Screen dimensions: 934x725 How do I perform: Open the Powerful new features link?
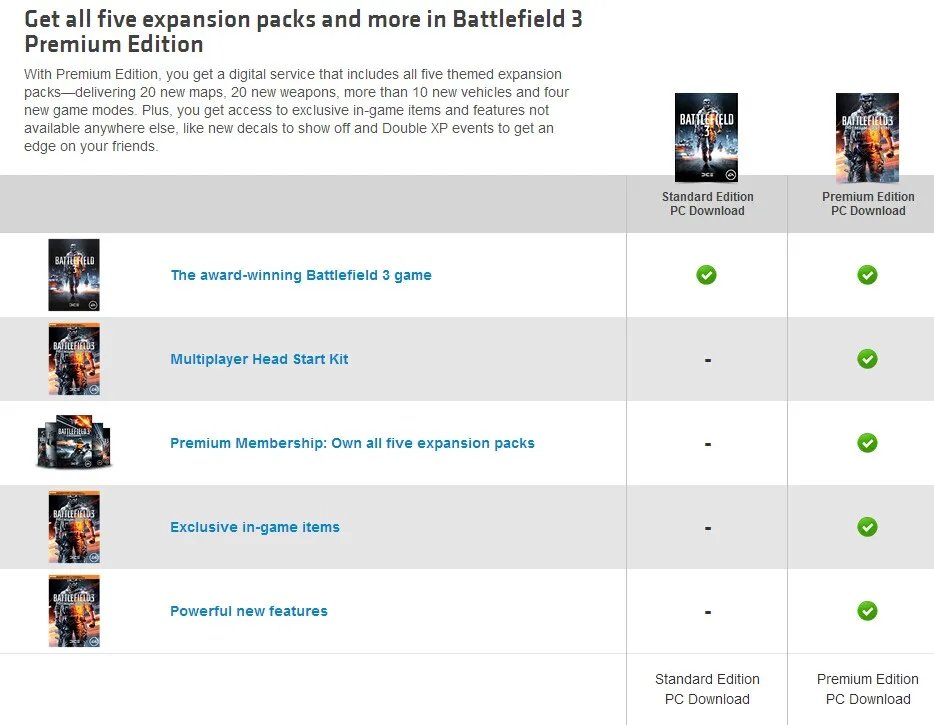coord(249,611)
